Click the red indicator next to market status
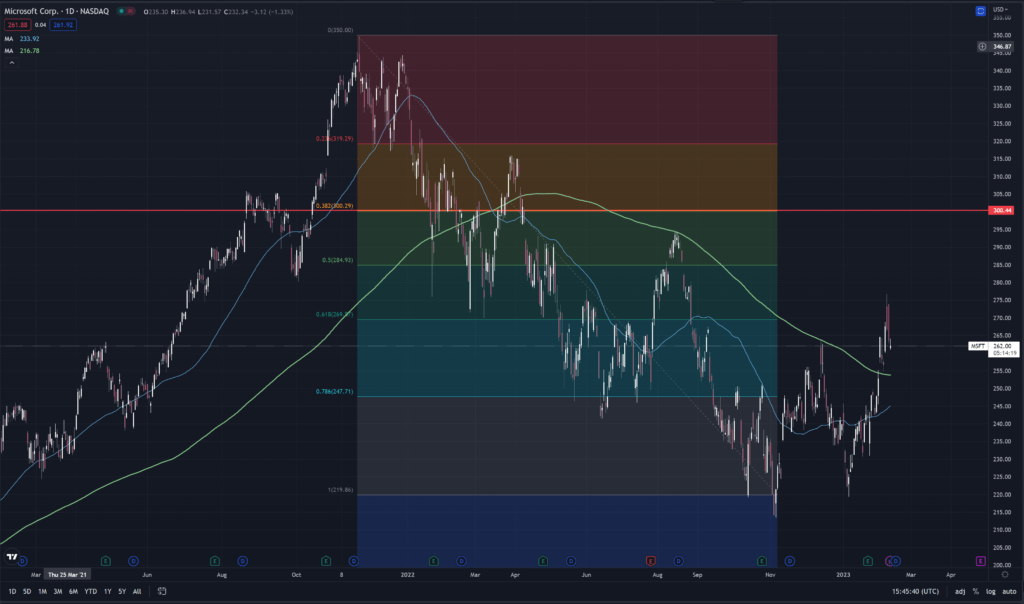Viewport: 1024px width, 604px height. [x=131, y=11]
